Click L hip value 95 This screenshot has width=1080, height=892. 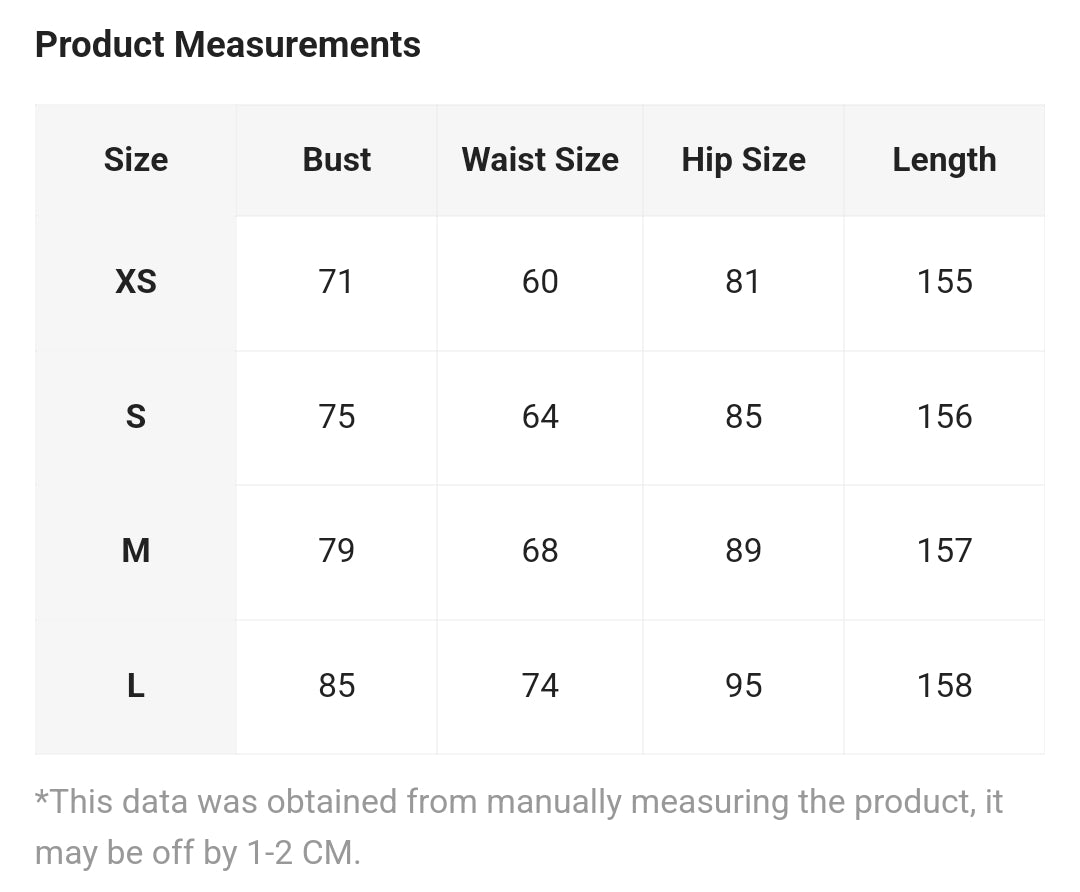pos(743,686)
